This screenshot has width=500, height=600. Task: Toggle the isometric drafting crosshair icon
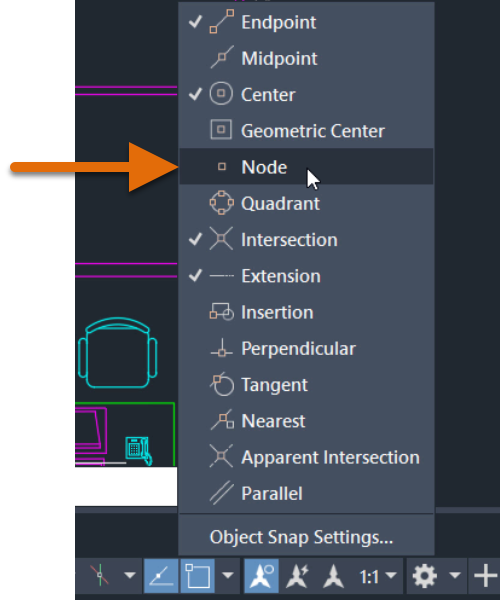click(99, 576)
